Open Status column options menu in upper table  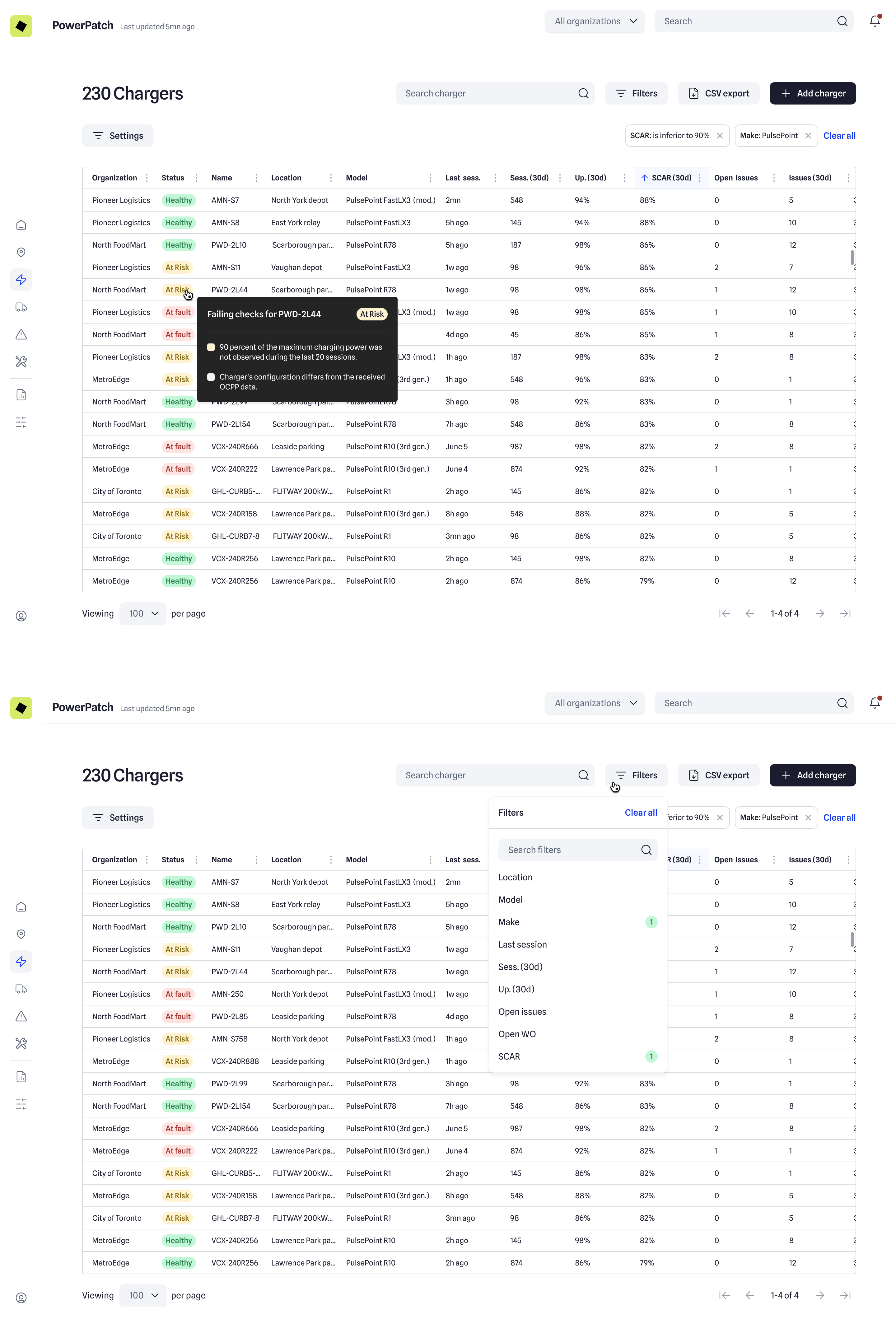197,178
